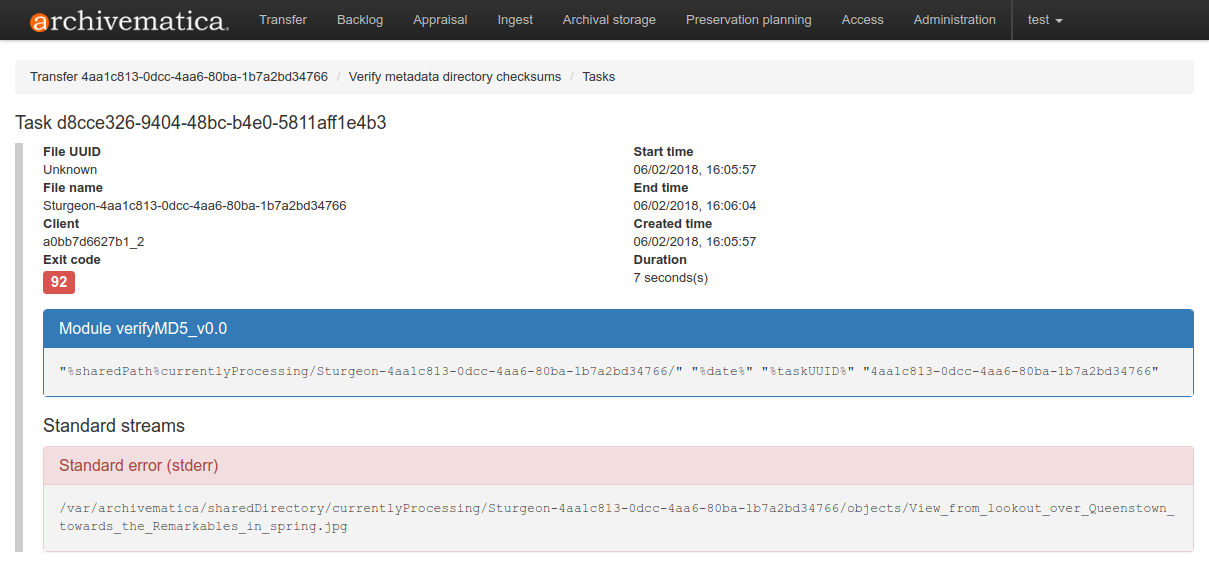Click the Standard error (stderr) header
Screen dimensions: 1209x566
pos(618,465)
